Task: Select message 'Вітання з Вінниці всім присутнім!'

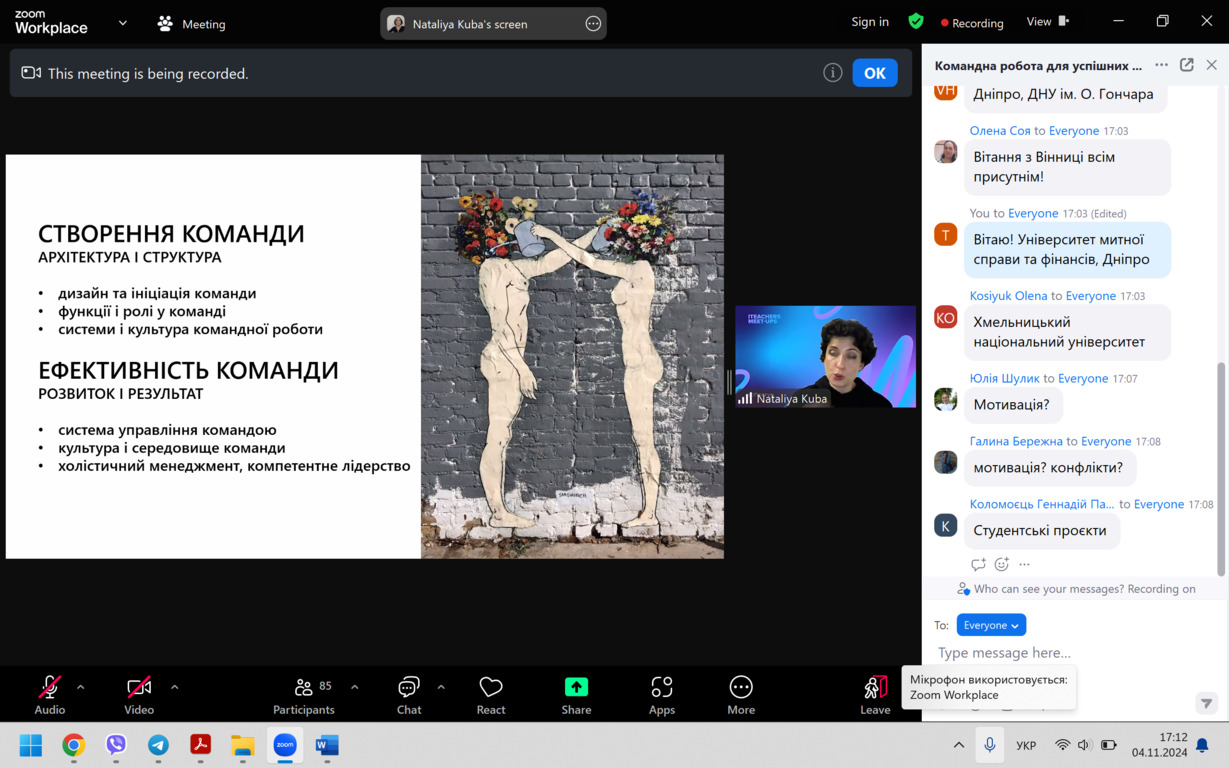Action: pos(1067,167)
